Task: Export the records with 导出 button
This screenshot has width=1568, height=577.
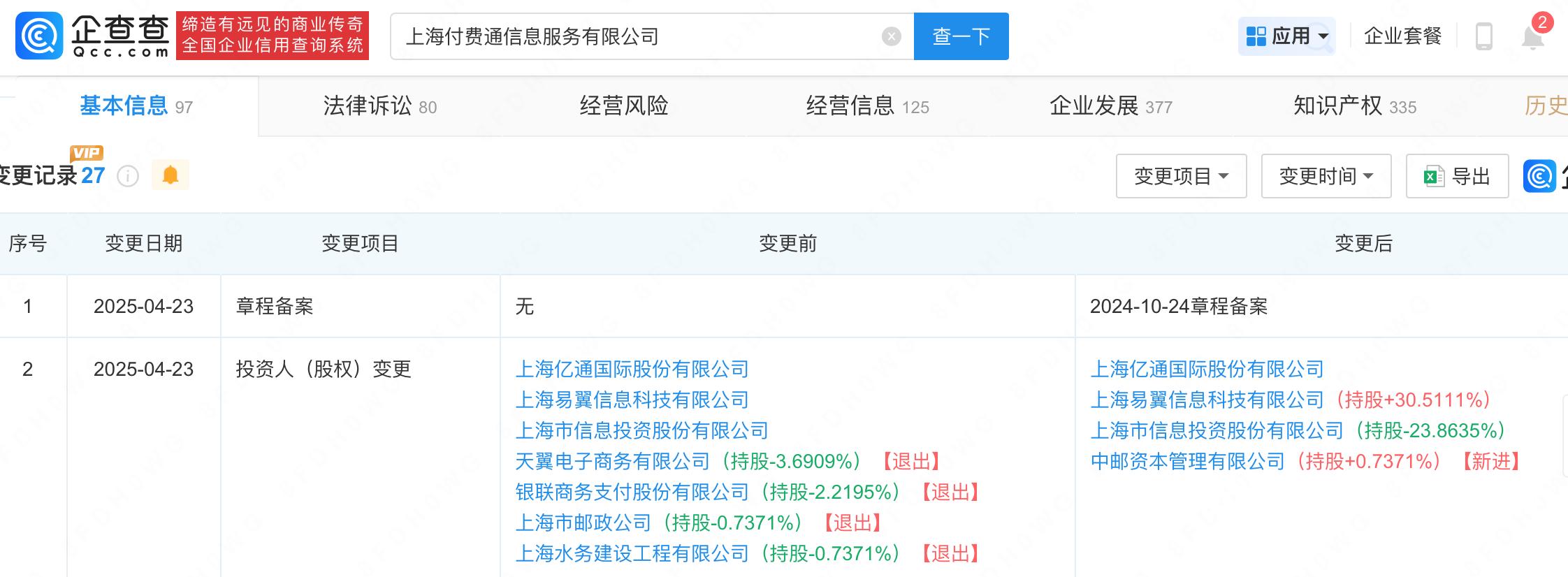Action: click(x=1457, y=176)
